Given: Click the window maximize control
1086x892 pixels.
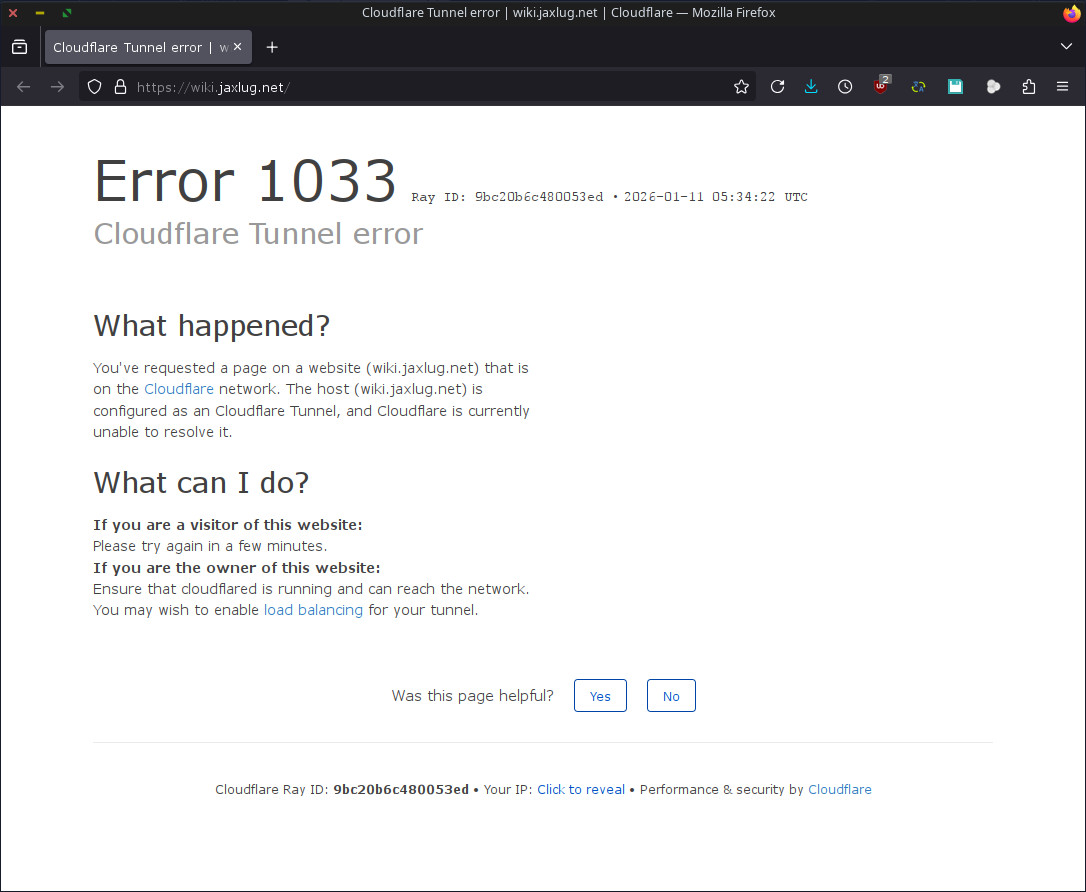Looking at the screenshot, I should (66, 12).
